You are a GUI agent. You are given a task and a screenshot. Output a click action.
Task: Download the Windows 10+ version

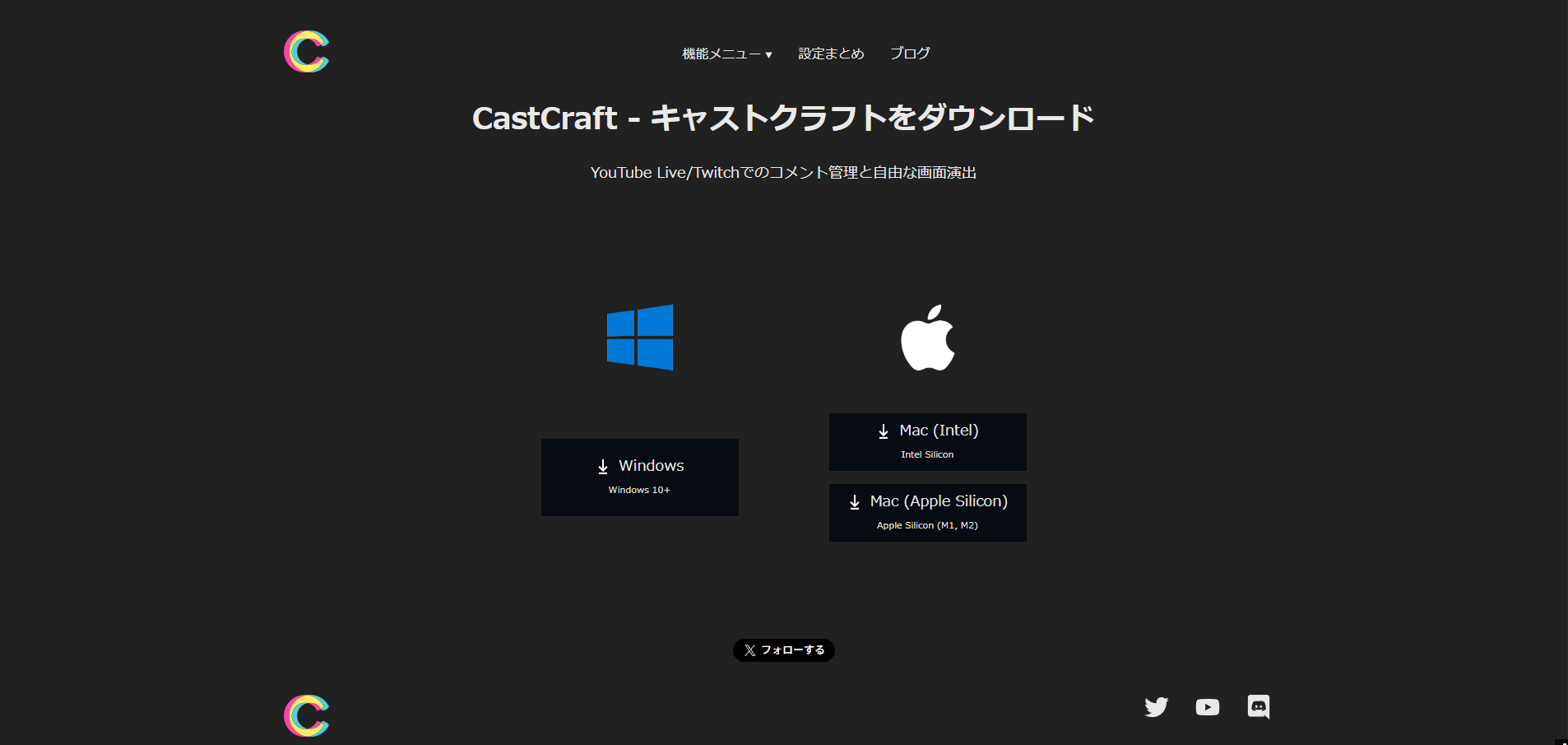(640, 477)
